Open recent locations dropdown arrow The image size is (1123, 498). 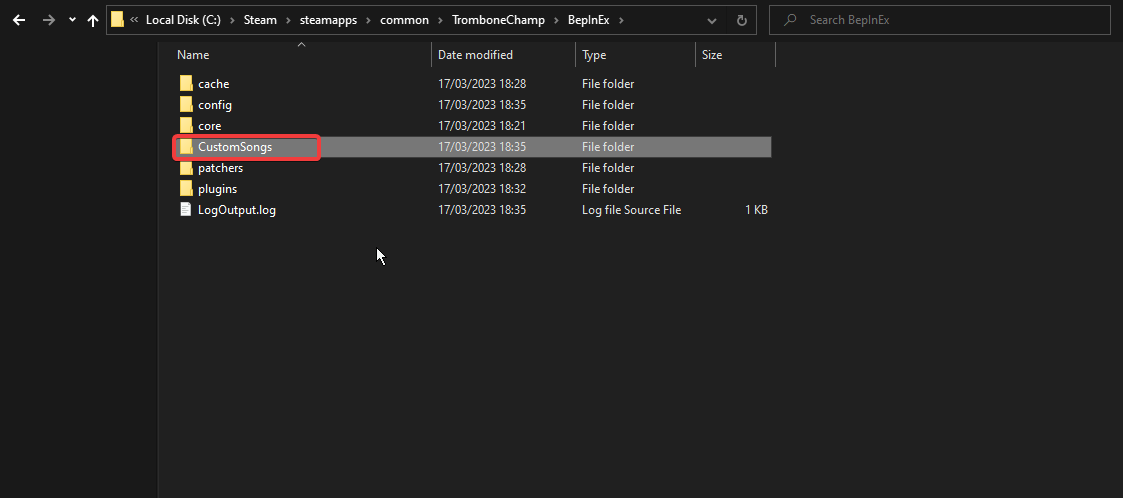(72, 20)
